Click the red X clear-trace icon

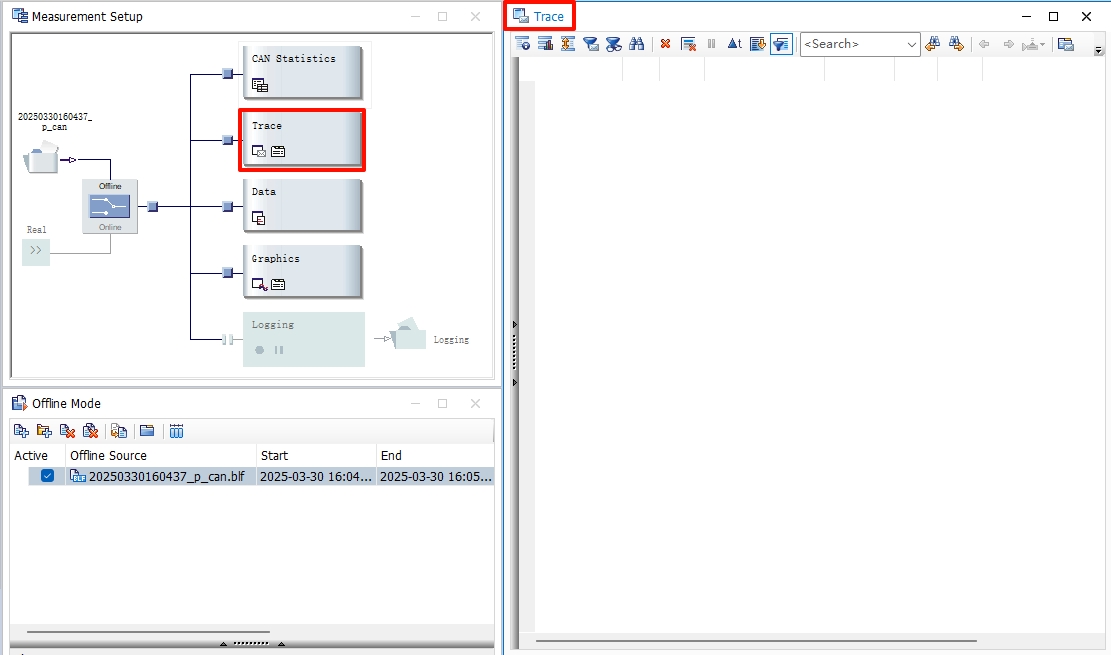(x=665, y=44)
